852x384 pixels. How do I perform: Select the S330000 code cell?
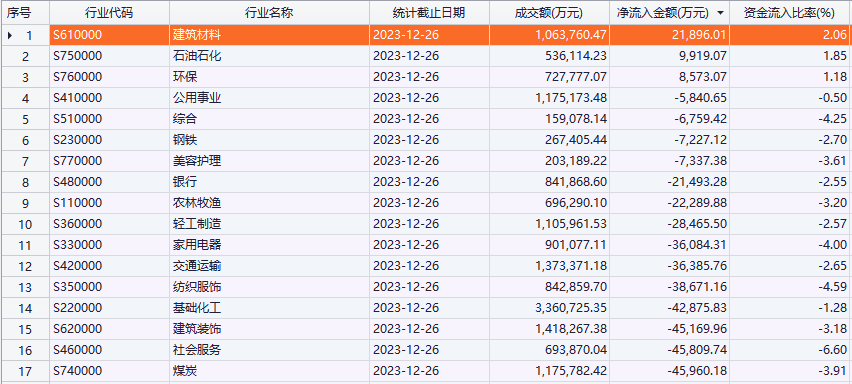click(x=109, y=245)
